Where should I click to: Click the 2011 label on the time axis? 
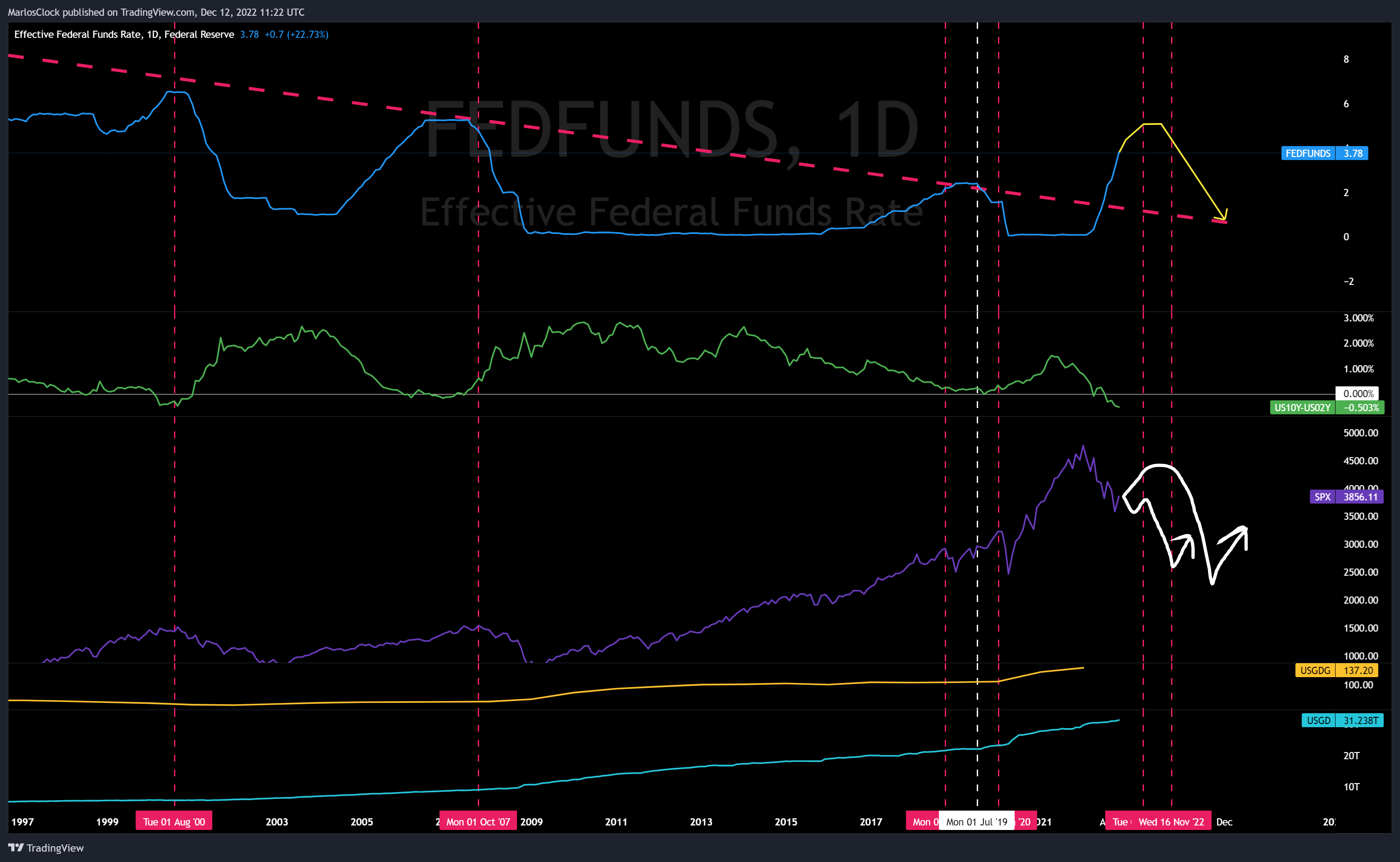[x=616, y=822]
